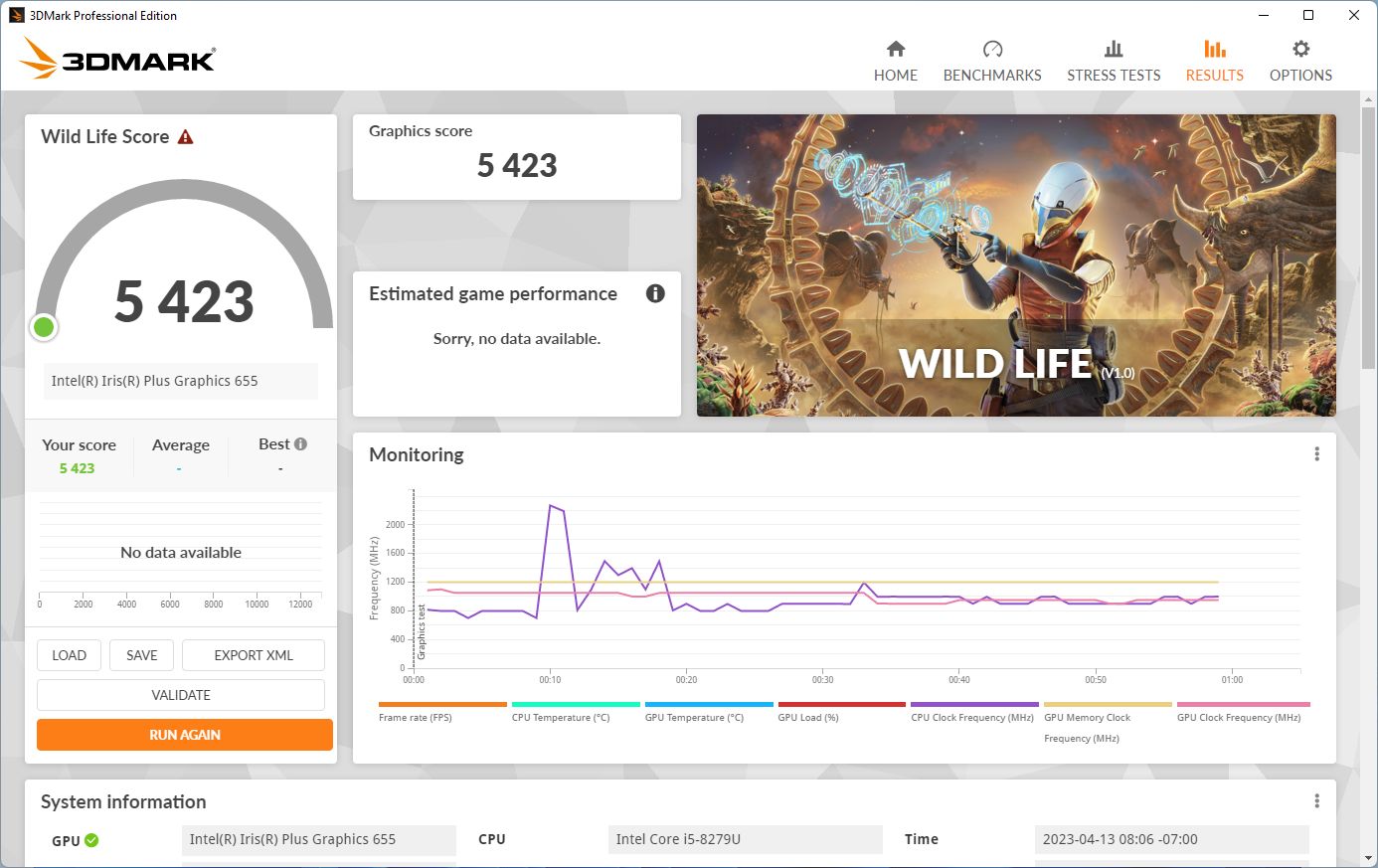This screenshot has width=1378, height=868.
Task: Toggle GPU Memory Clock Frequency legend
Action: coord(1108,723)
